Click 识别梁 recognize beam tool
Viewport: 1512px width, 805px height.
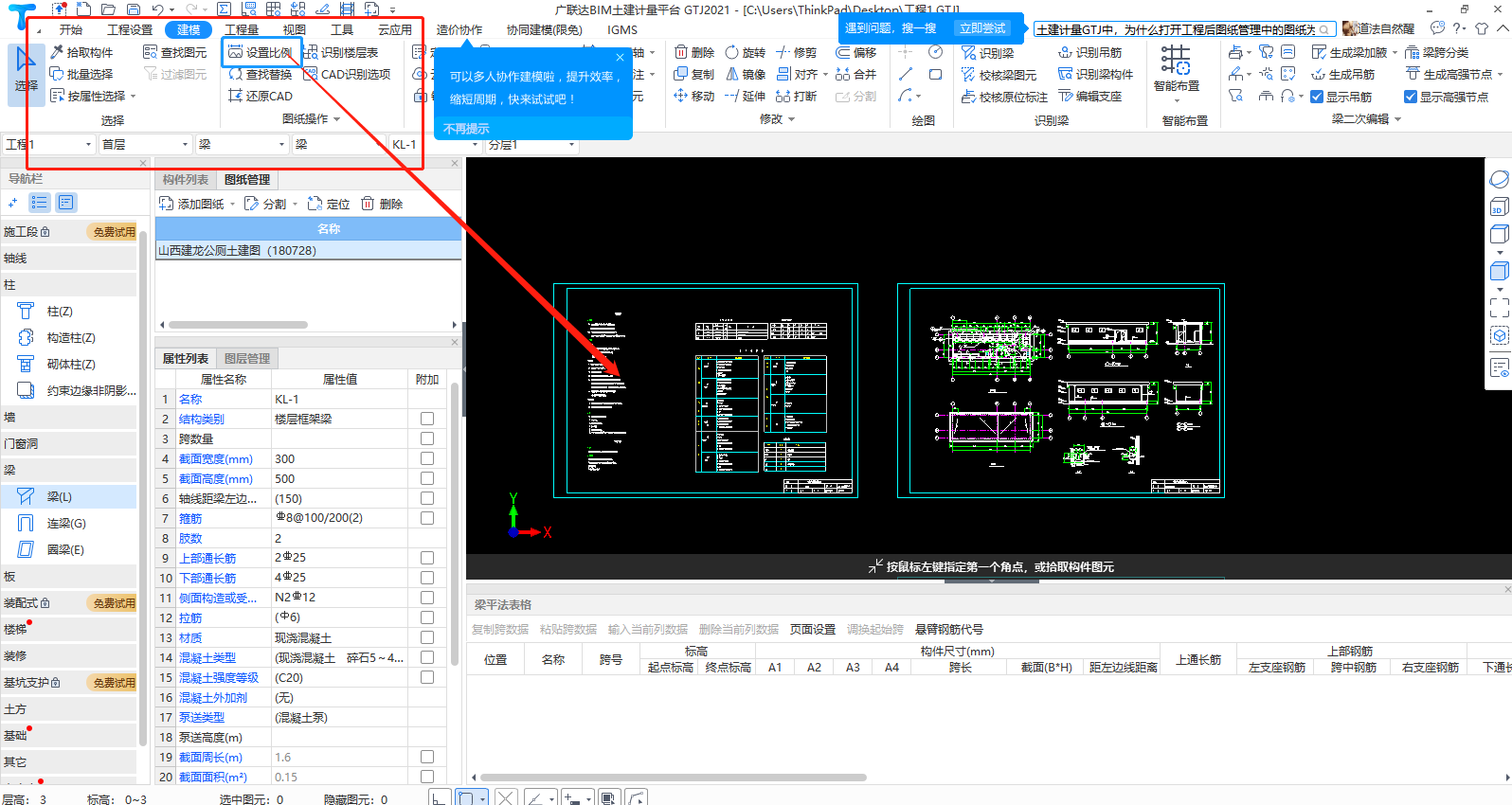pyautogui.click(x=987, y=52)
